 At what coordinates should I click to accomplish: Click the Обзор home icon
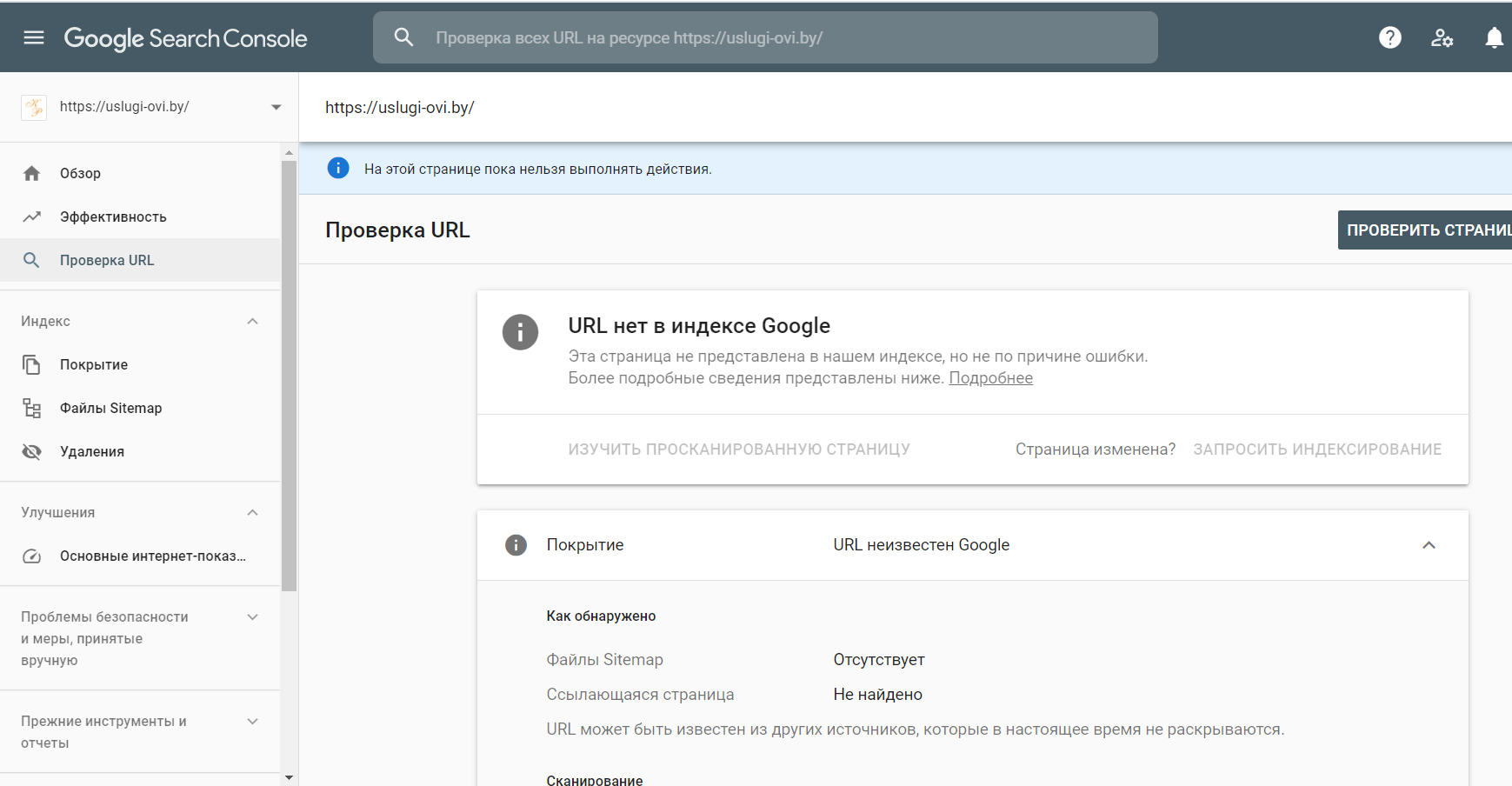point(32,173)
